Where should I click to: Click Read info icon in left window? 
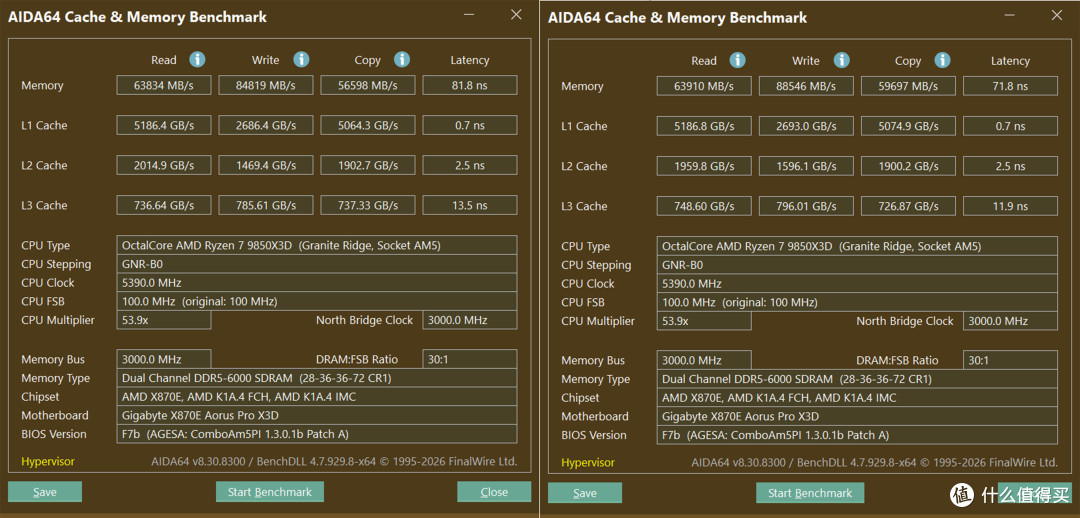[x=197, y=59]
